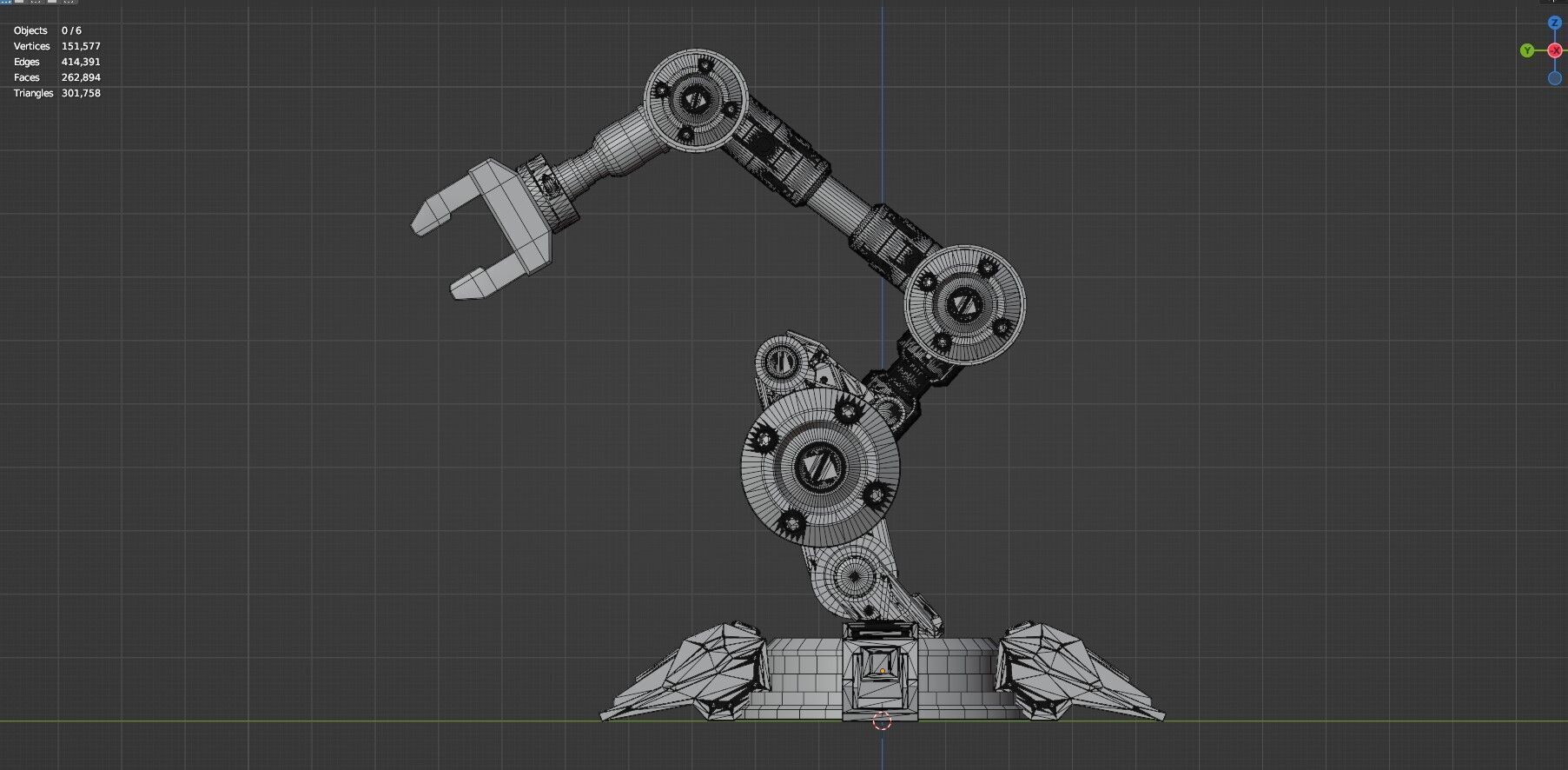Click the 'Vertices' statistics label

(32, 46)
